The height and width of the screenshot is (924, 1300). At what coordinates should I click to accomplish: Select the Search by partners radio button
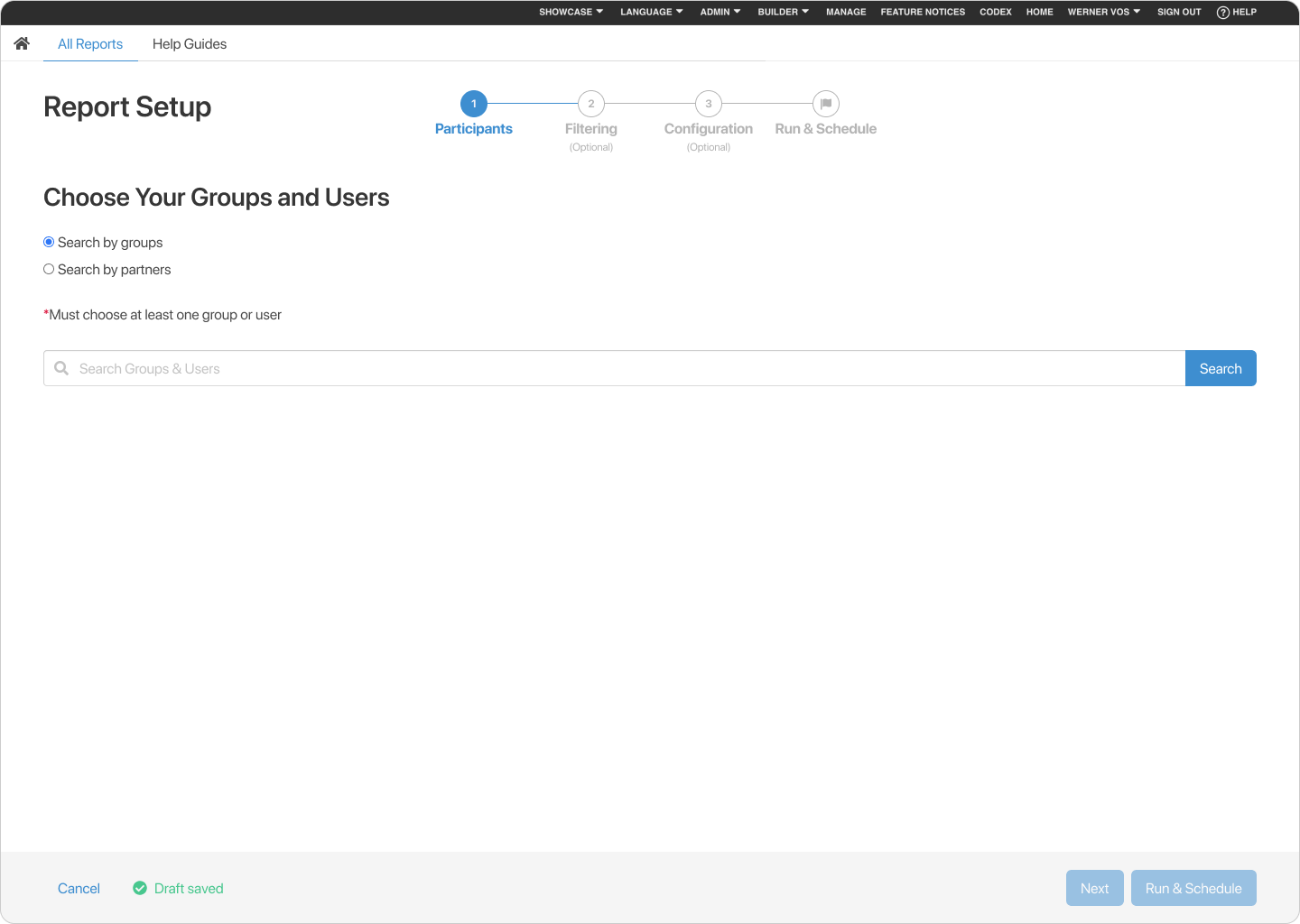tap(49, 269)
